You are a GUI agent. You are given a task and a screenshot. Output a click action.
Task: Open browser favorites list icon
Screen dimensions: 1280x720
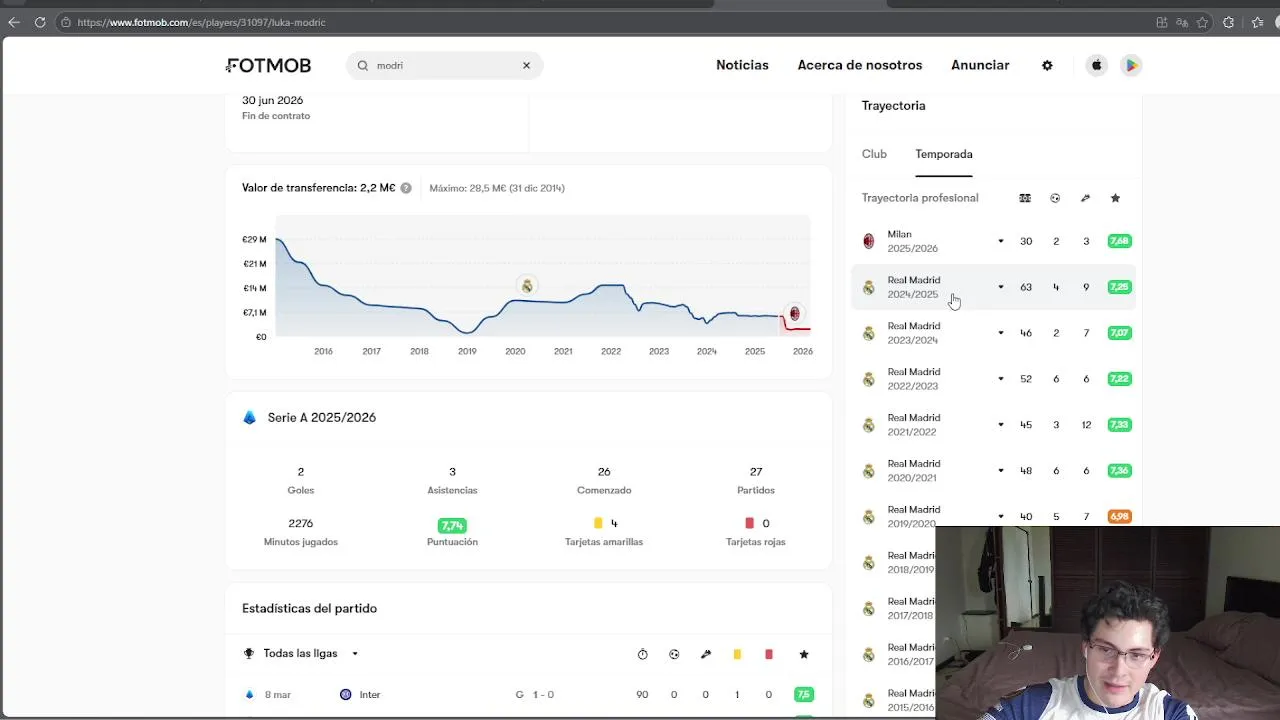tap(1257, 22)
